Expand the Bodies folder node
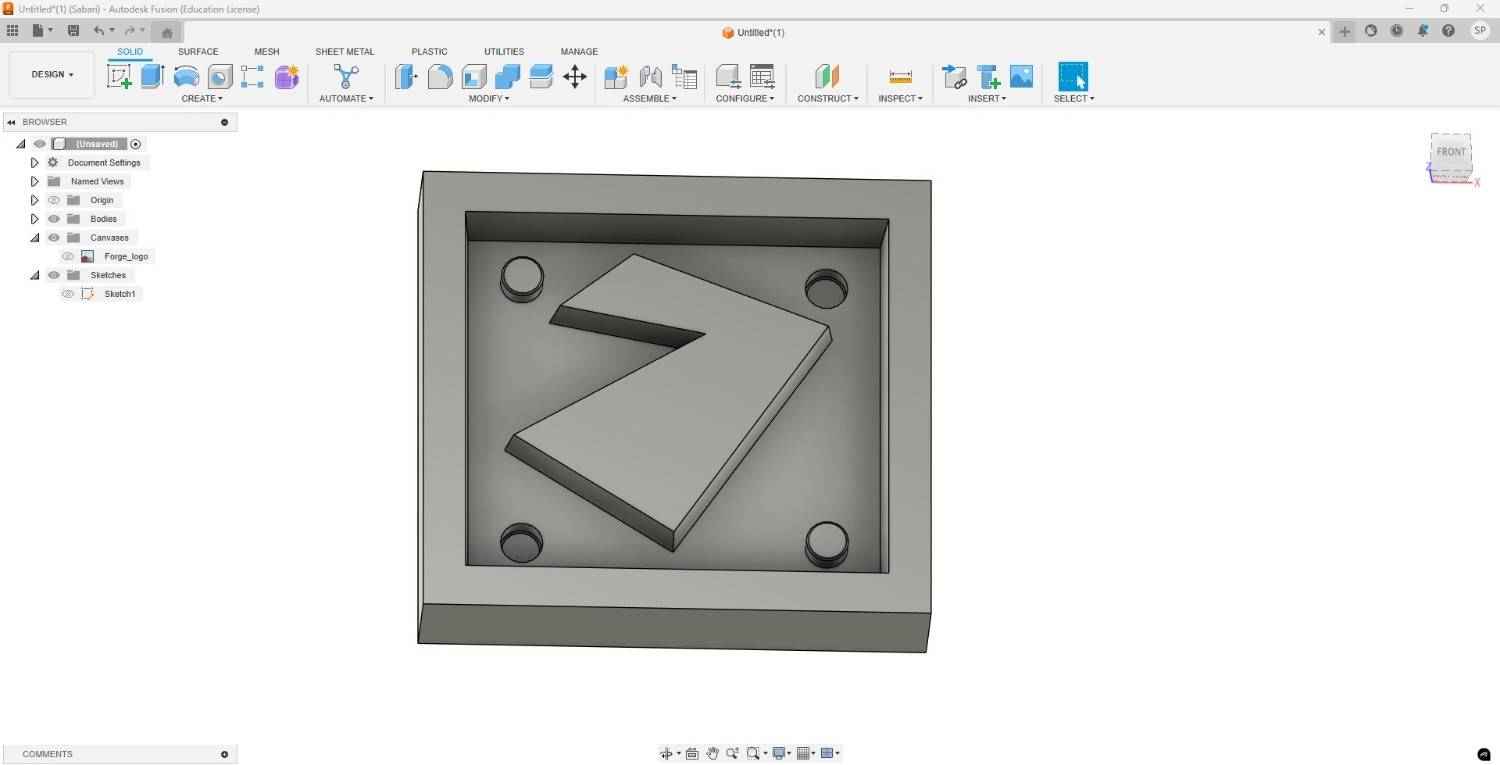The width and height of the screenshot is (1500, 765). click(34, 219)
